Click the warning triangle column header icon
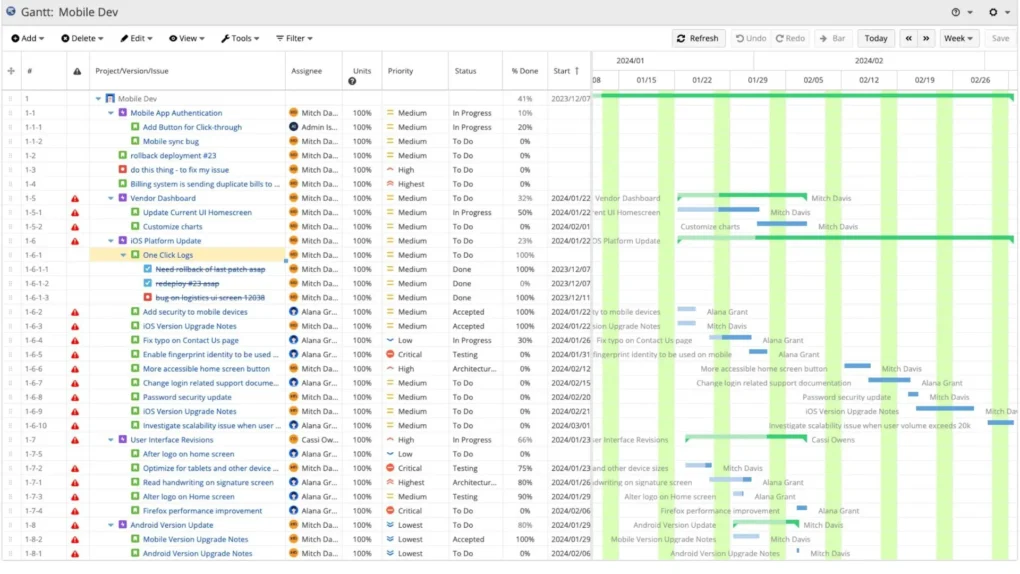The image size is (1020, 574). coord(77,71)
